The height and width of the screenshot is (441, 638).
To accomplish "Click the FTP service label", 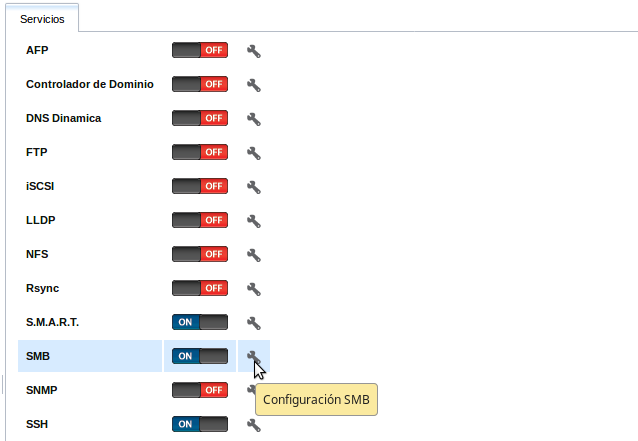I will (x=37, y=152).
